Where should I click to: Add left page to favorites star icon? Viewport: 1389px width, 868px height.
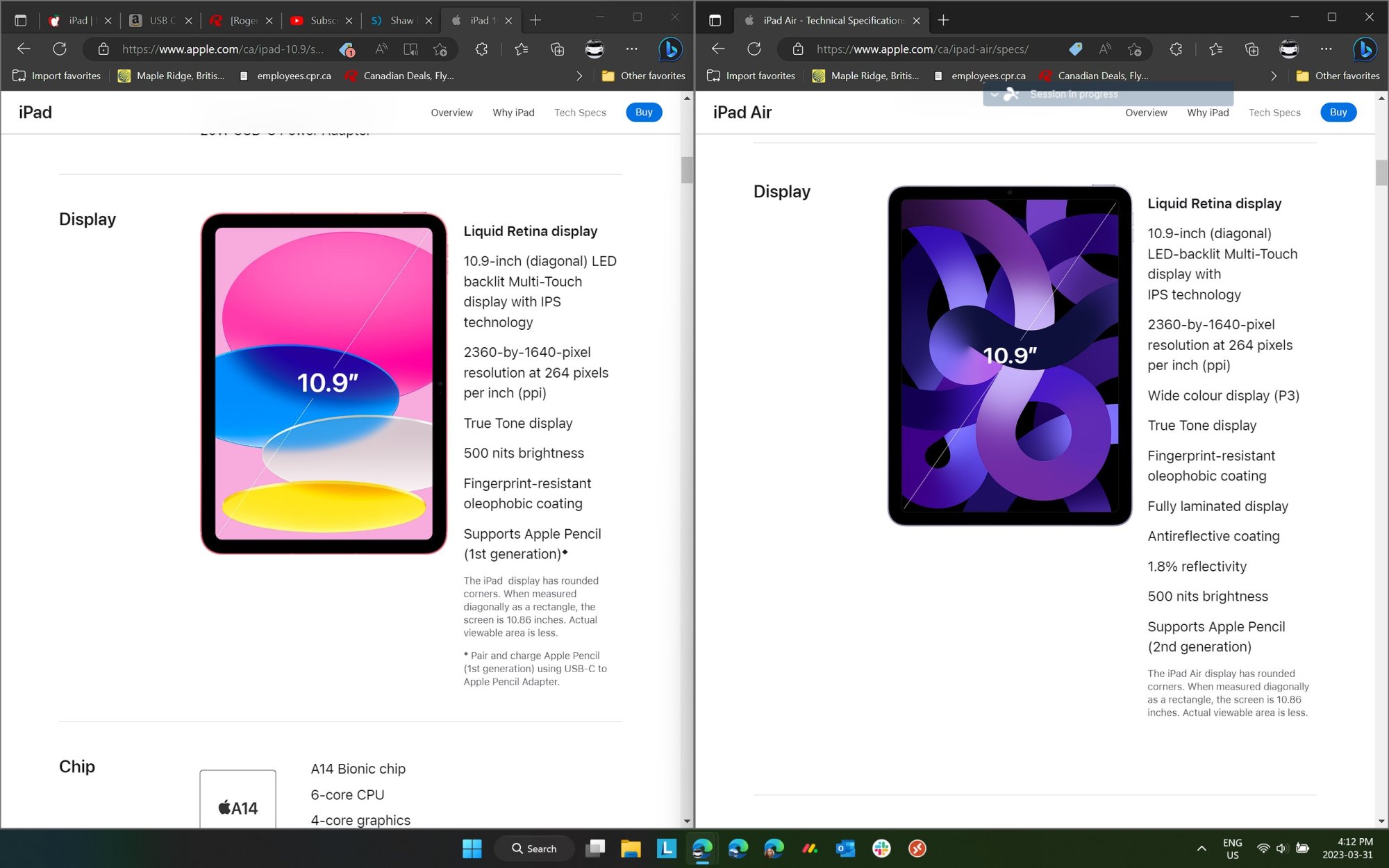440,49
